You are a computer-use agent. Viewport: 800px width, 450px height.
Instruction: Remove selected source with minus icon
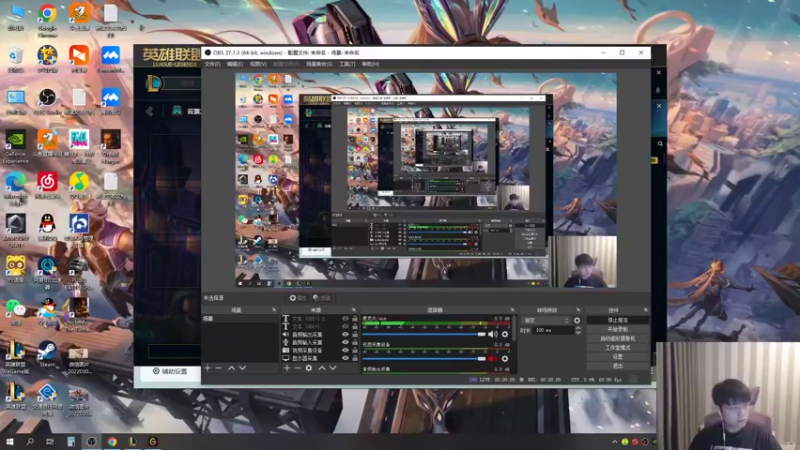click(x=297, y=368)
